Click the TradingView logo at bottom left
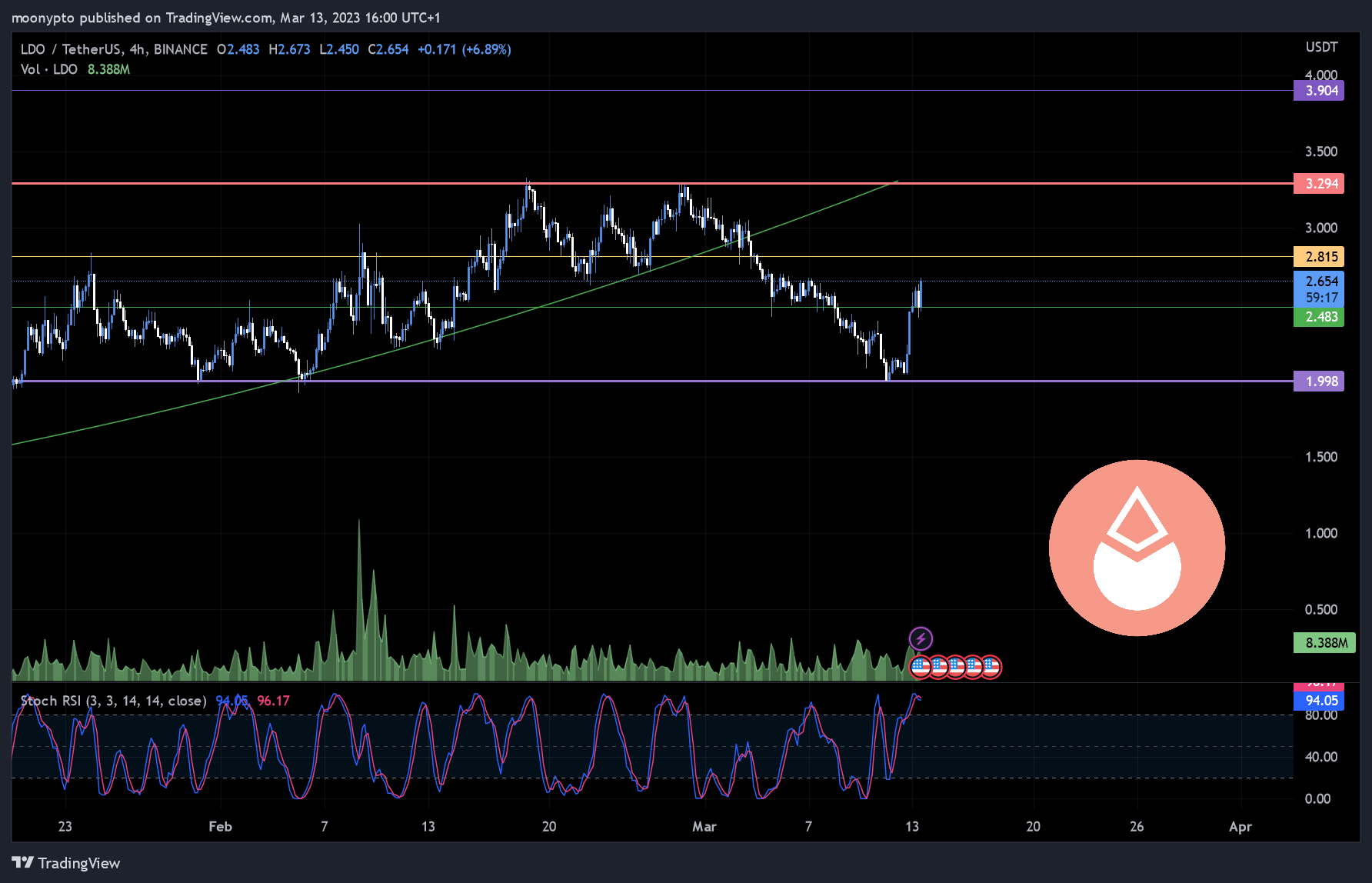Viewport: 1372px width, 883px height. point(66,863)
